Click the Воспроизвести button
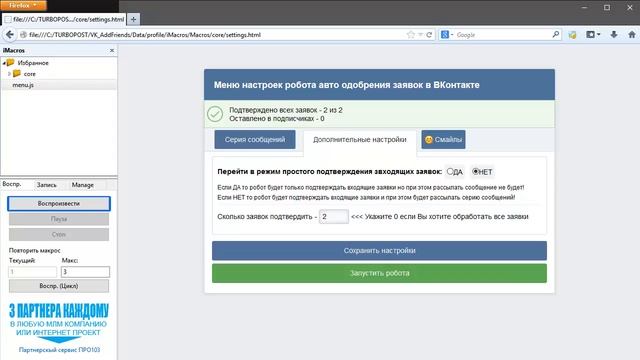Screen dimensions: 640x360 coord(59,203)
